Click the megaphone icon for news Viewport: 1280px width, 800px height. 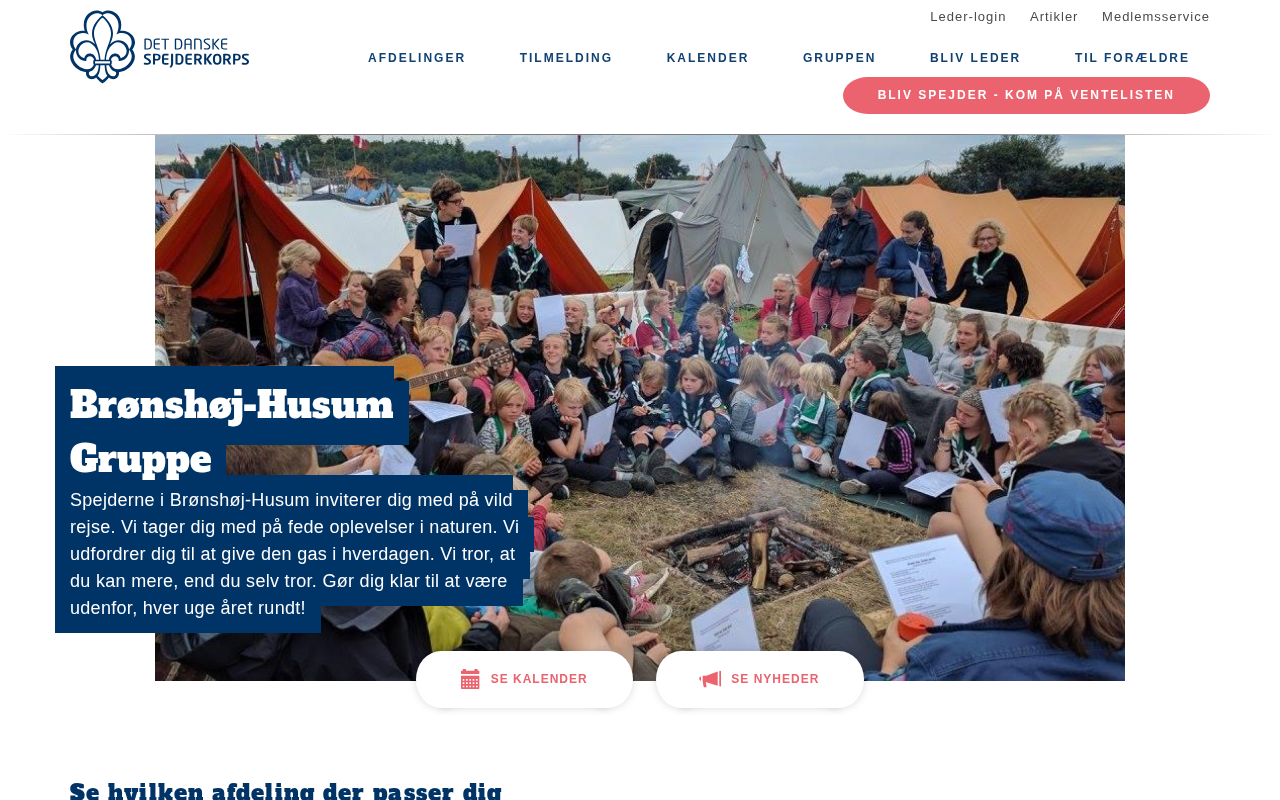tap(710, 679)
